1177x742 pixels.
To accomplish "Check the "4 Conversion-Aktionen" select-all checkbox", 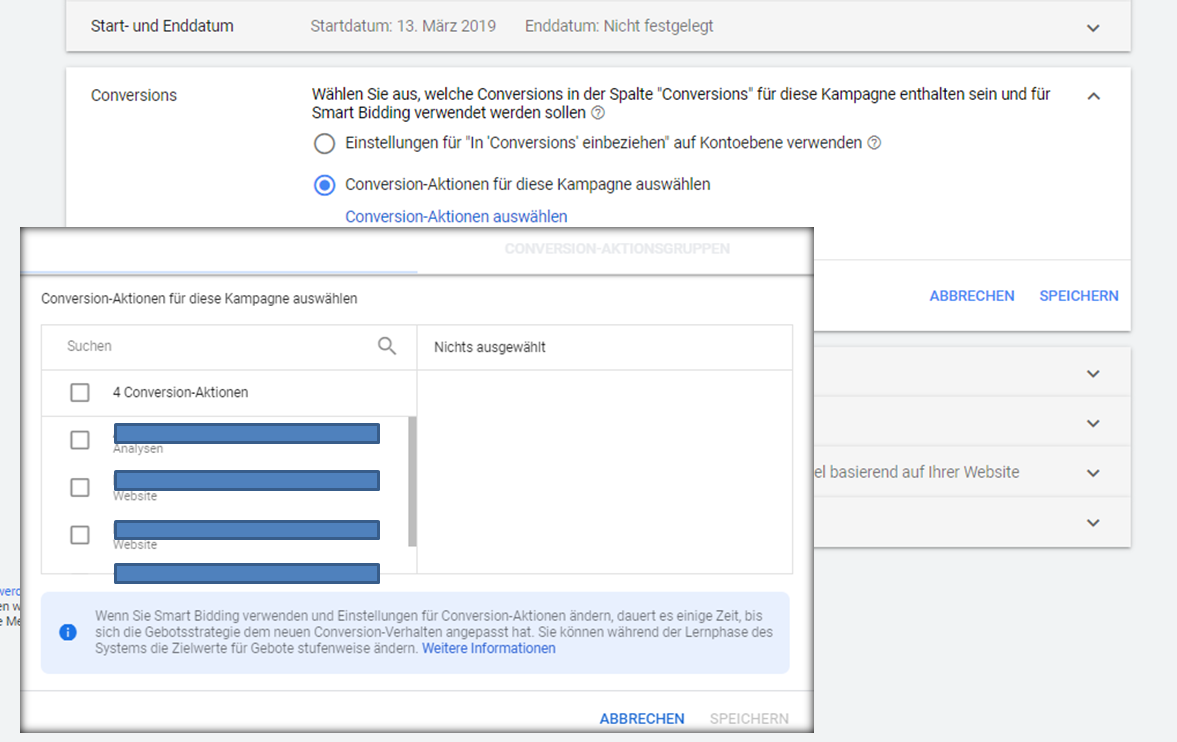I will pyautogui.click(x=80, y=393).
